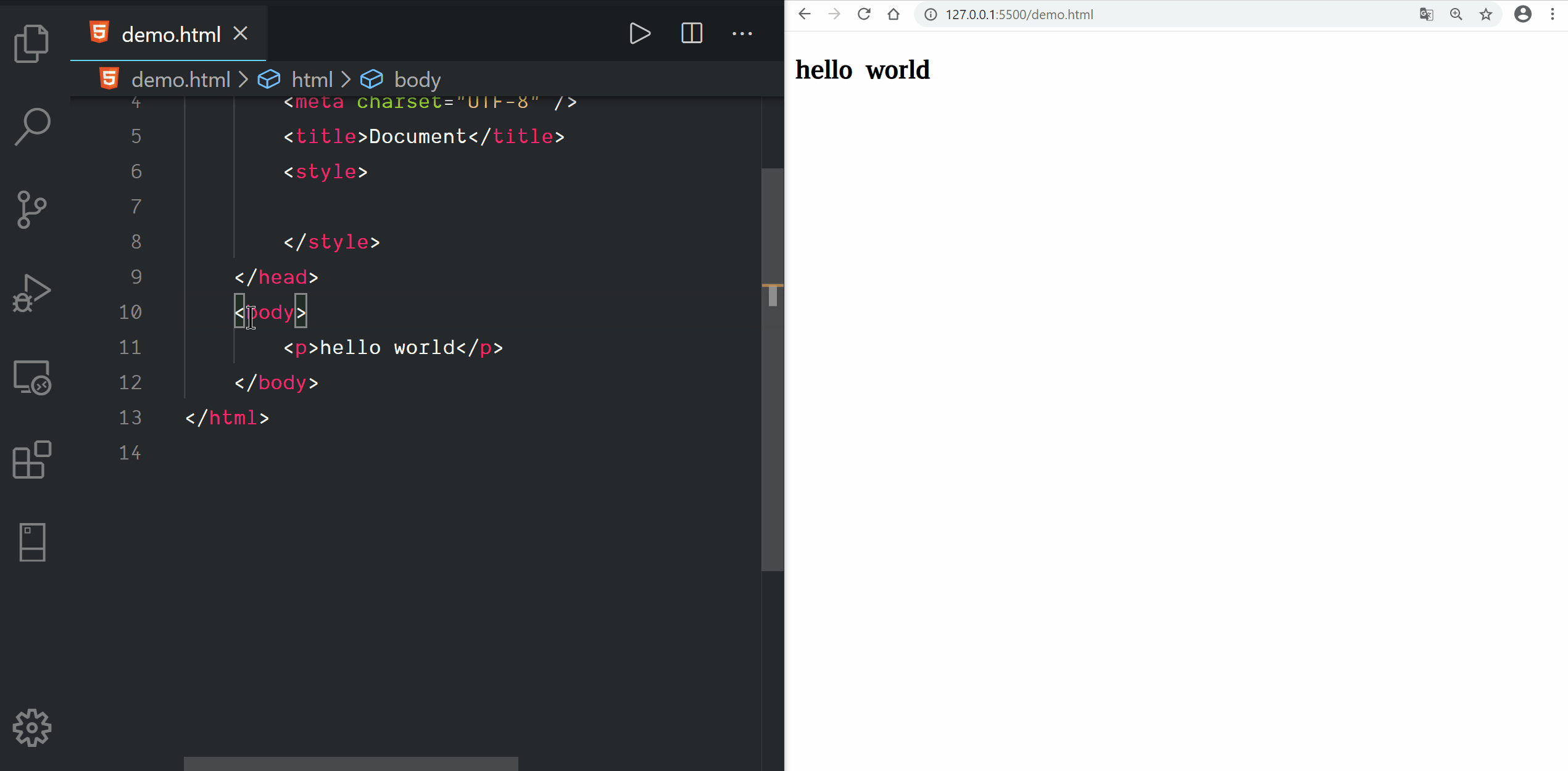Image resolution: width=1568 pixels, height=771 pixels.
Task: Close the demo.html tab
Action: click(241, 34)
